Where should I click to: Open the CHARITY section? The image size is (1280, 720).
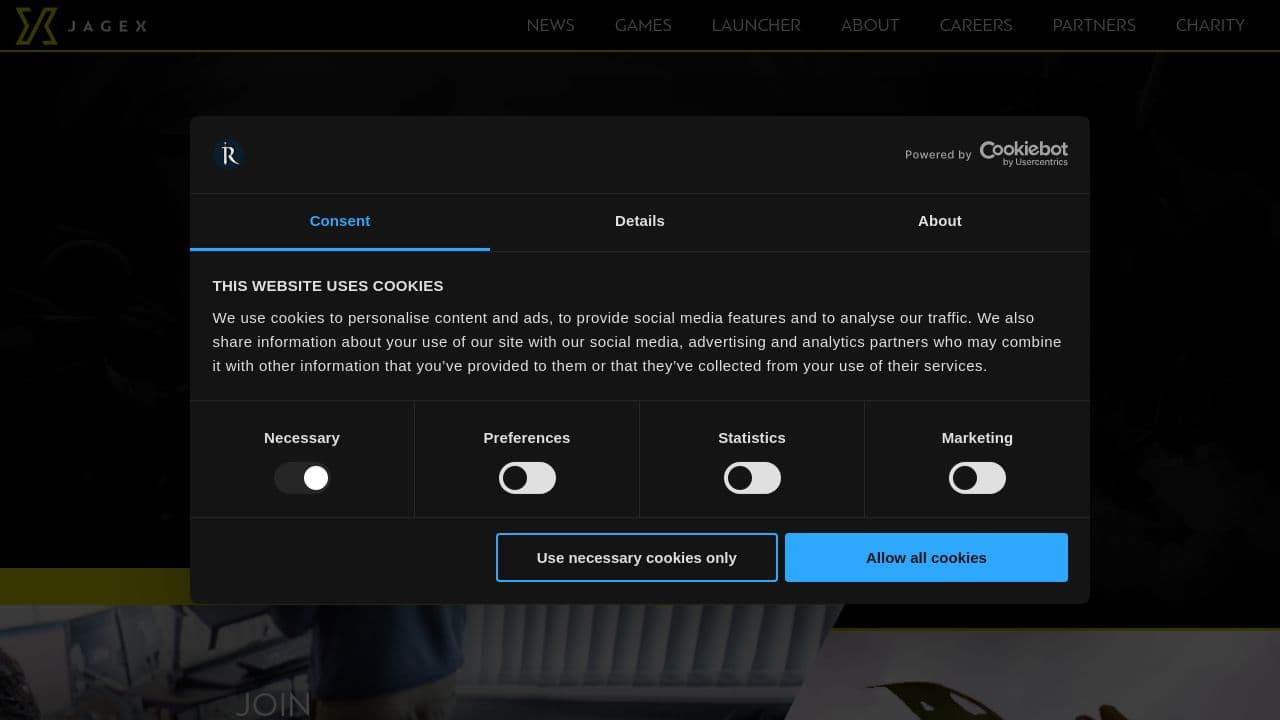[1210, 25]
